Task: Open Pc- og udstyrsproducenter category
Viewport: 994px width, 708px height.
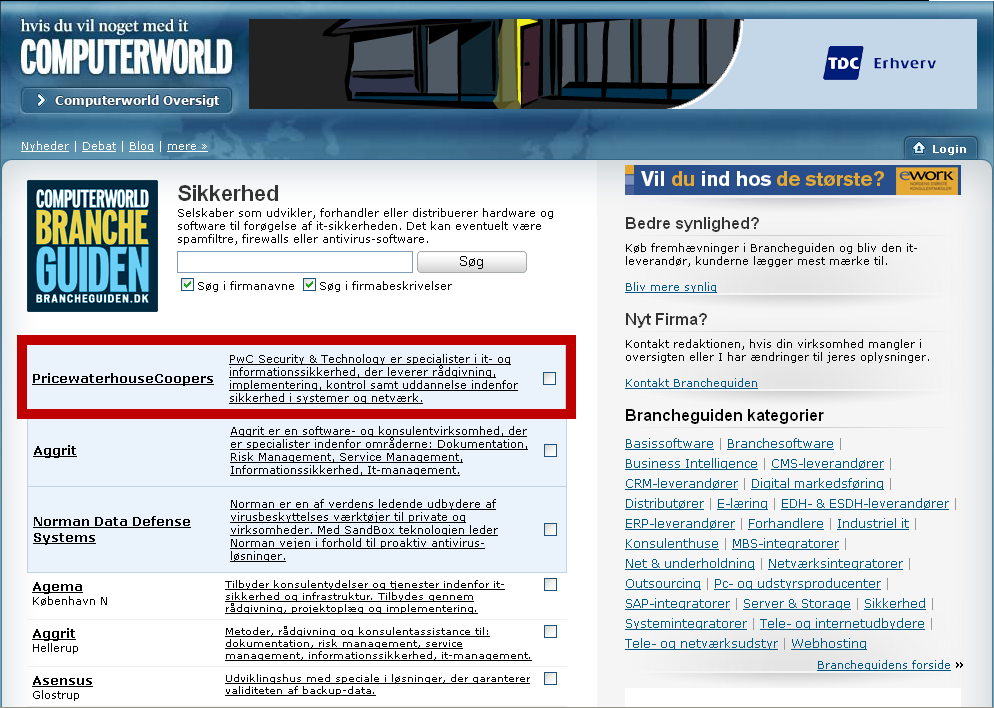Action: [x=797, y=584]
